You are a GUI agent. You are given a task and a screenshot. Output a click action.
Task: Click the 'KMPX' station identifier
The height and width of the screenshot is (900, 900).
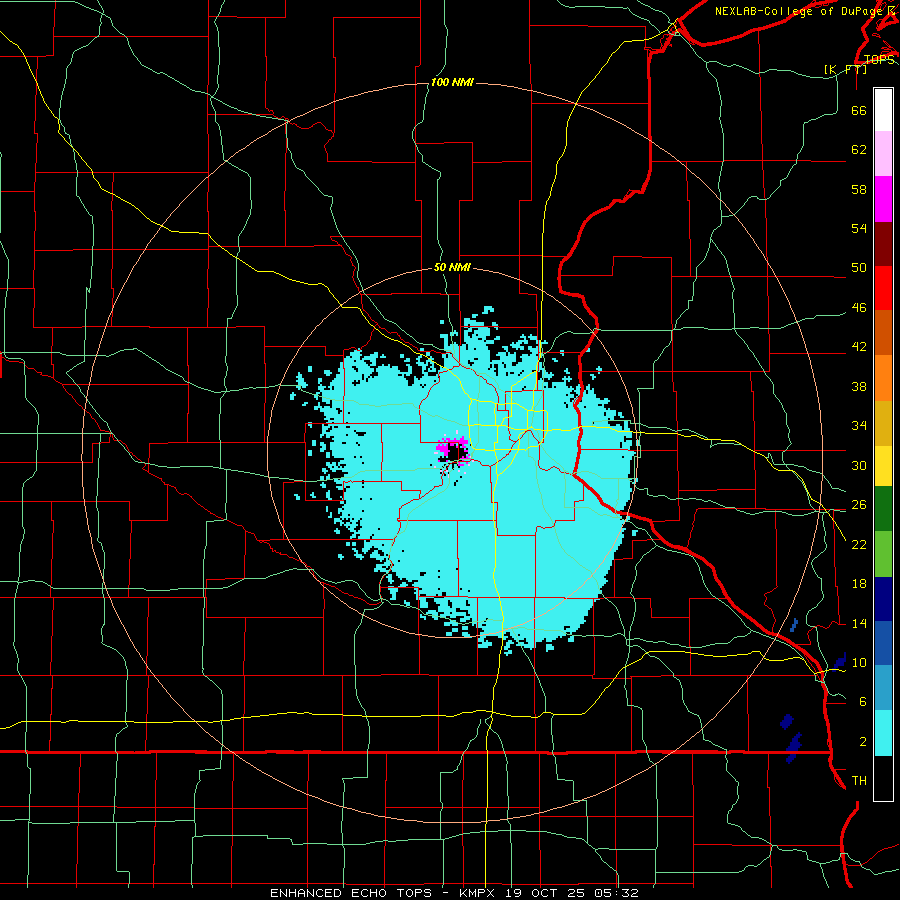coord(476,893)
